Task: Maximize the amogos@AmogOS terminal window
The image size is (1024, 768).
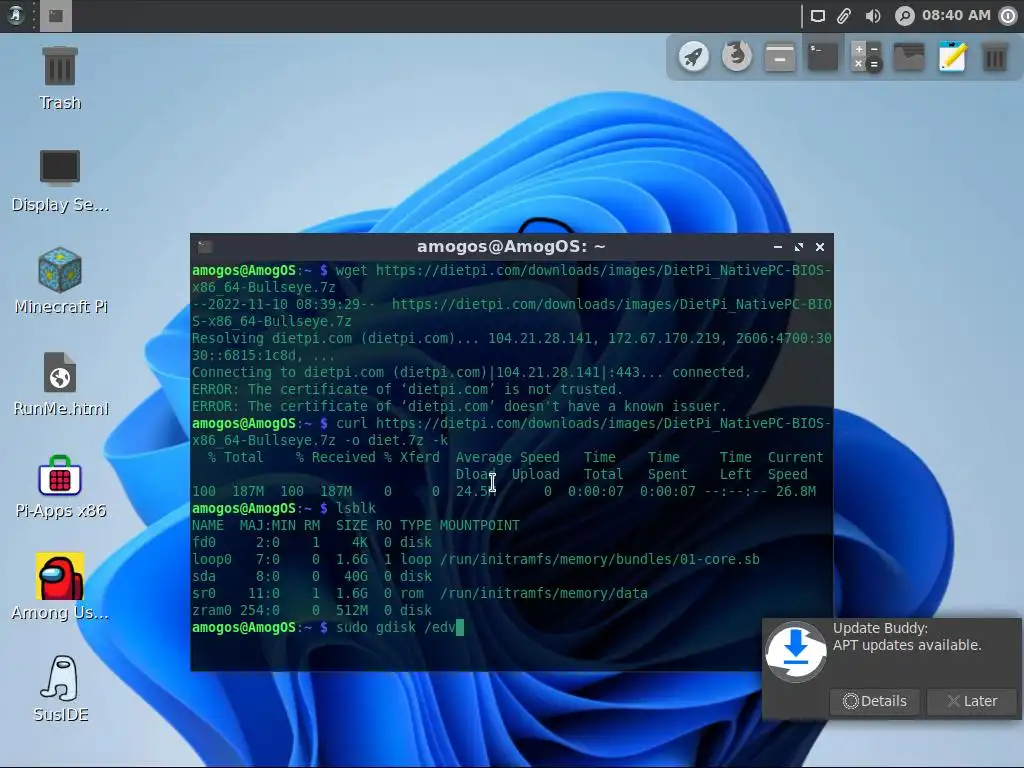Action: (799, 247)
